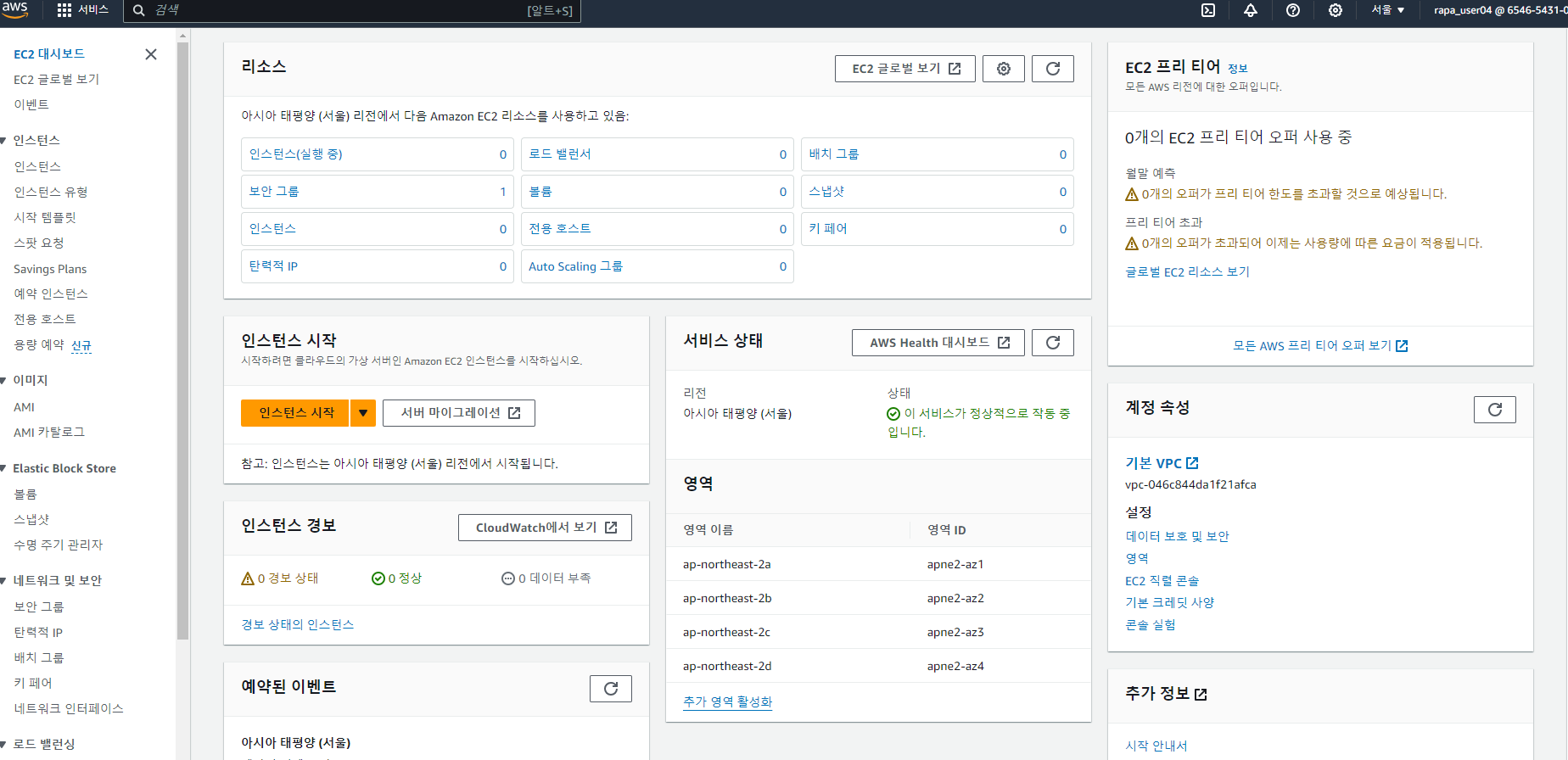Open EC2 글로벌 보기 in the sidebar
The height and width of the screenshot is (760, 1568).
tap(56, 80)
